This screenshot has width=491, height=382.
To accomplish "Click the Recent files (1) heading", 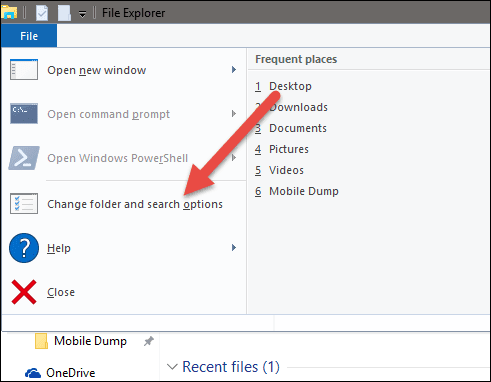I will (x=231, y=367).
